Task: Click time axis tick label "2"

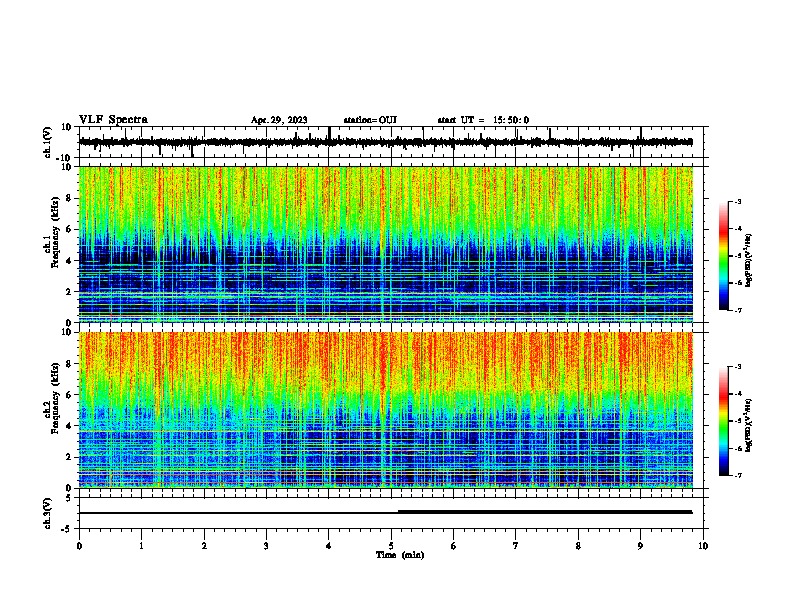Action: click(204, 546)
